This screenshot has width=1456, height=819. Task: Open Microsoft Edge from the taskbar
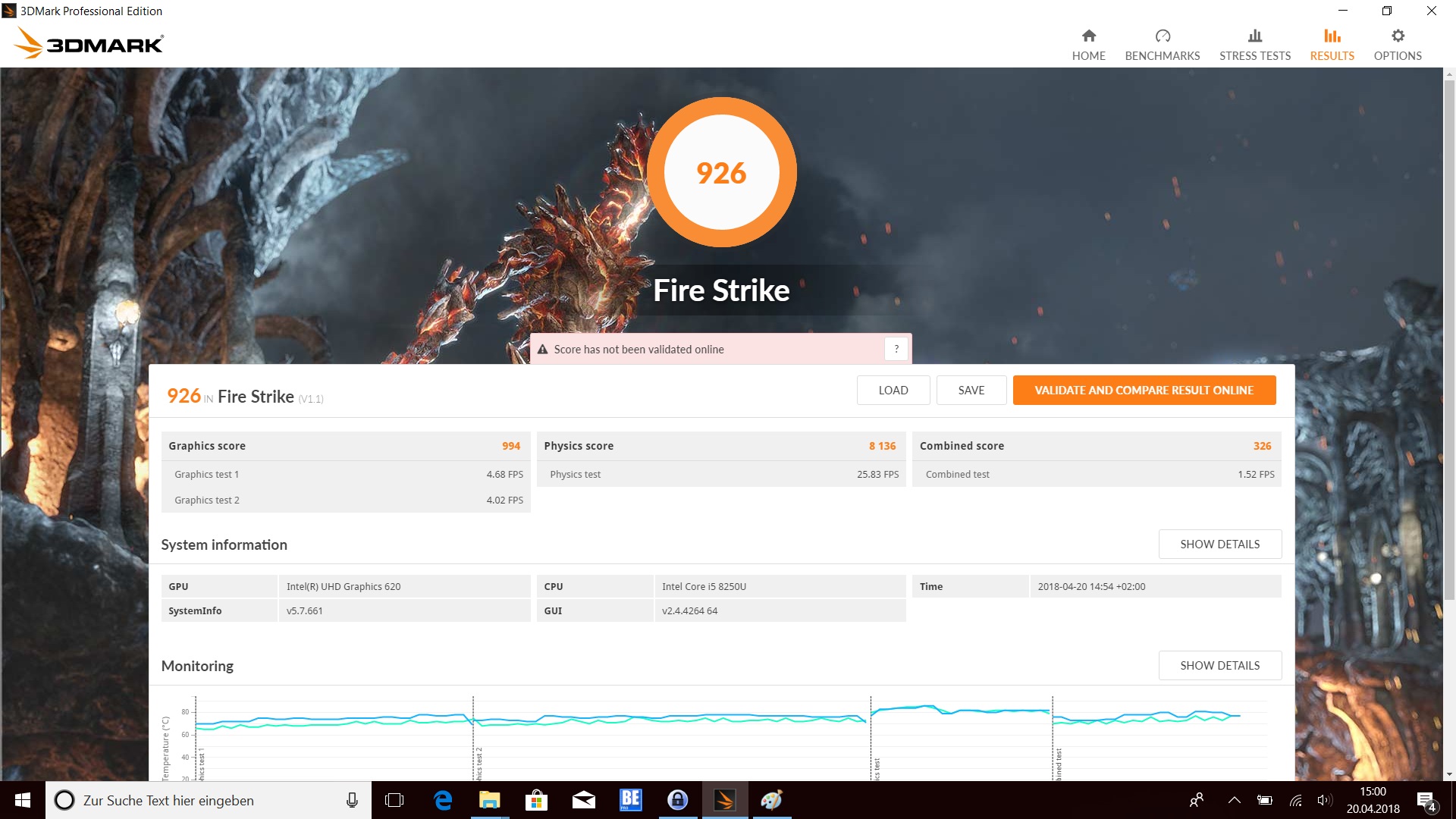443,800
